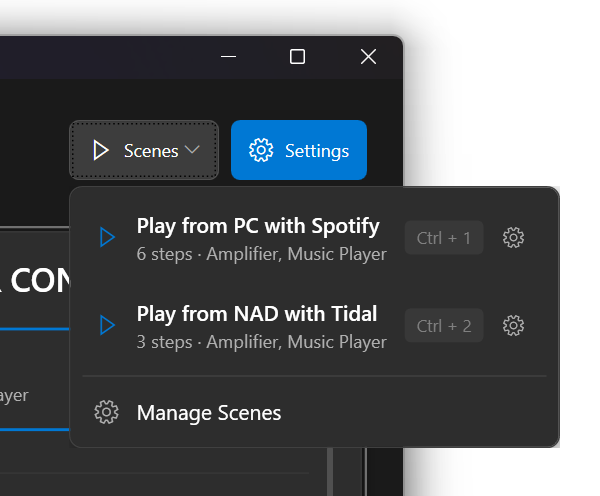Click the play triangle icon in the Scenes button

pyautogui.click(x=101, y=151)
